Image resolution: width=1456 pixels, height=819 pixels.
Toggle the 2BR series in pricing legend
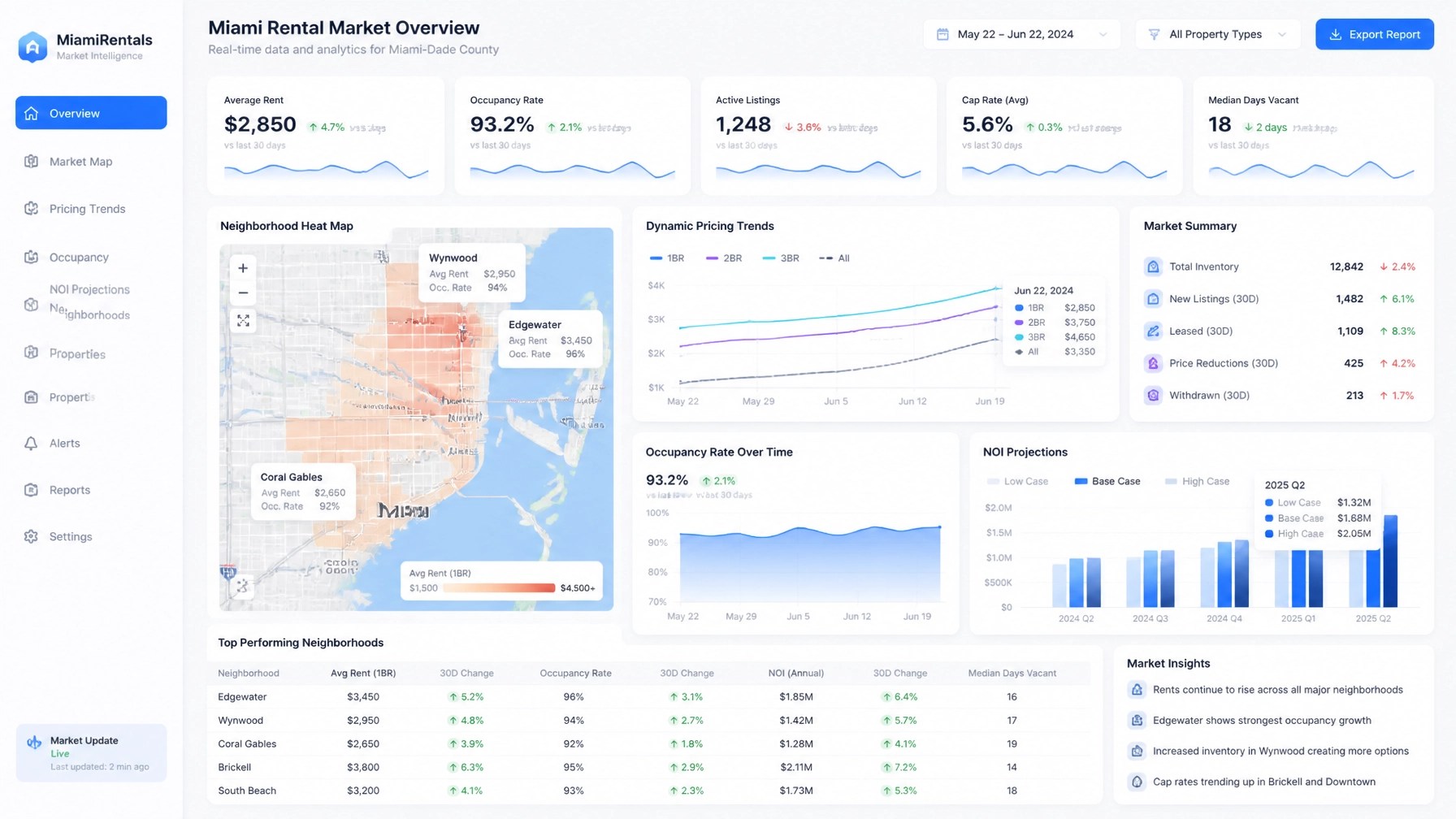pos(724,258)
